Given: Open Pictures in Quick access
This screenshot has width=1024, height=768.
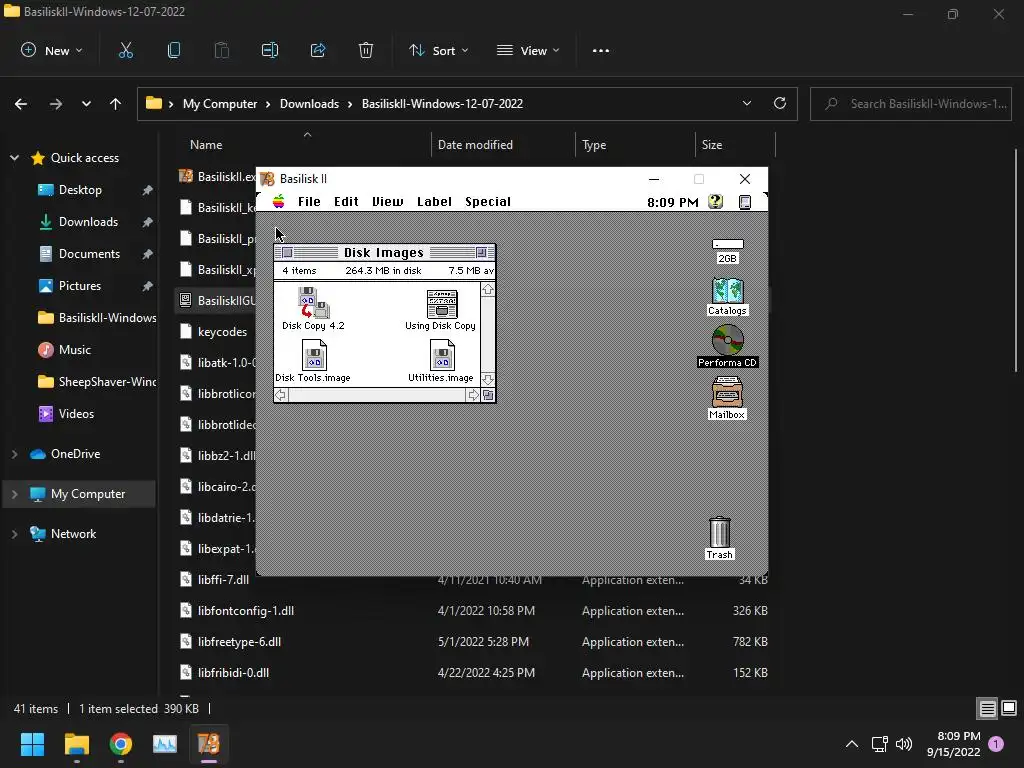Looking at the screenshot, I should (80, 286).
